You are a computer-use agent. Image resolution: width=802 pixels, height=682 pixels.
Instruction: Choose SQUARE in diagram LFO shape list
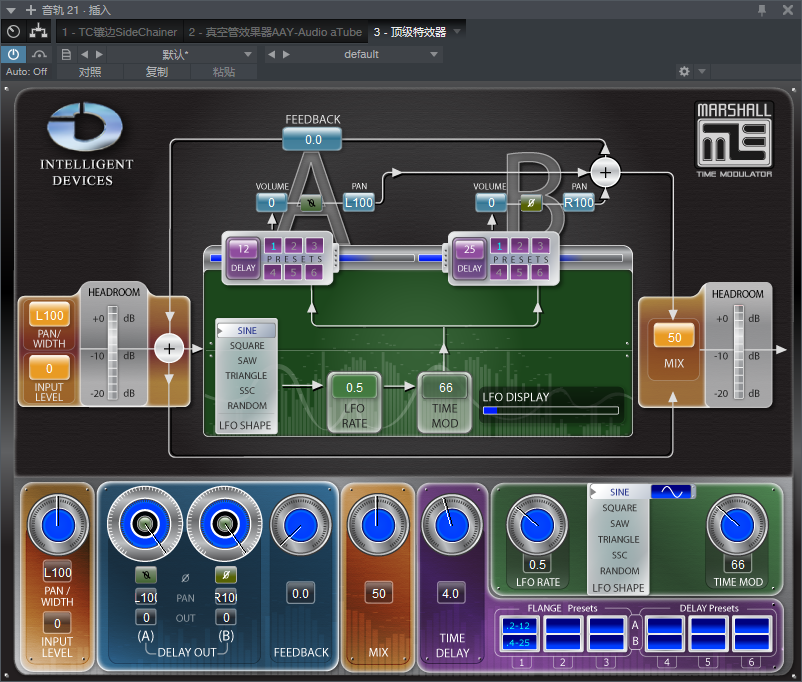coord(247,345)
